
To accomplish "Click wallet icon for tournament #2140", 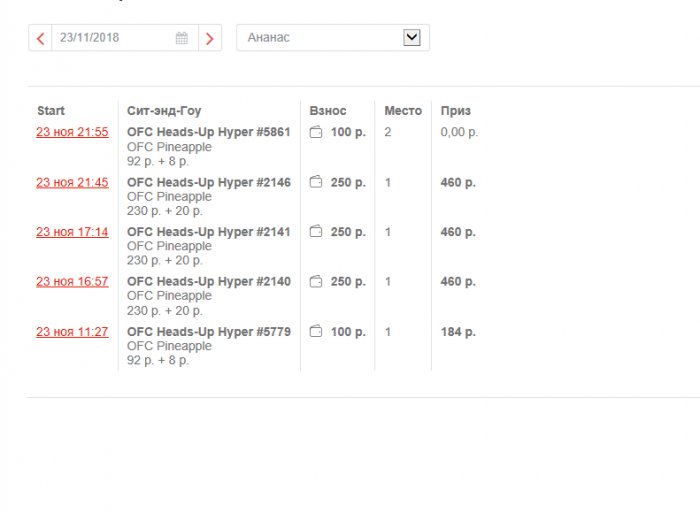I will [x=316, y=281].
